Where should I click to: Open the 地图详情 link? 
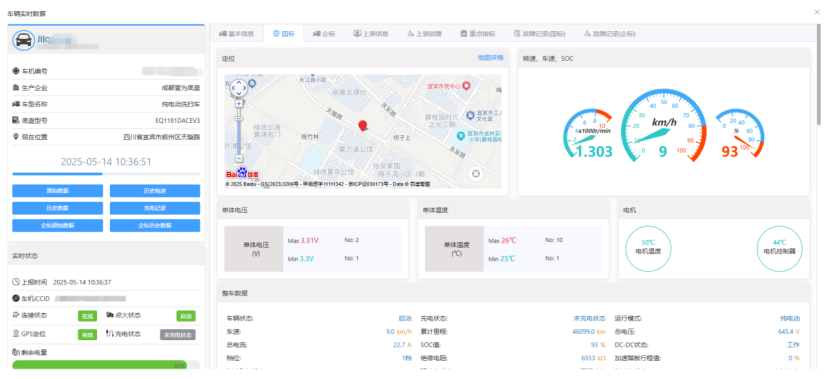[491, 58]
